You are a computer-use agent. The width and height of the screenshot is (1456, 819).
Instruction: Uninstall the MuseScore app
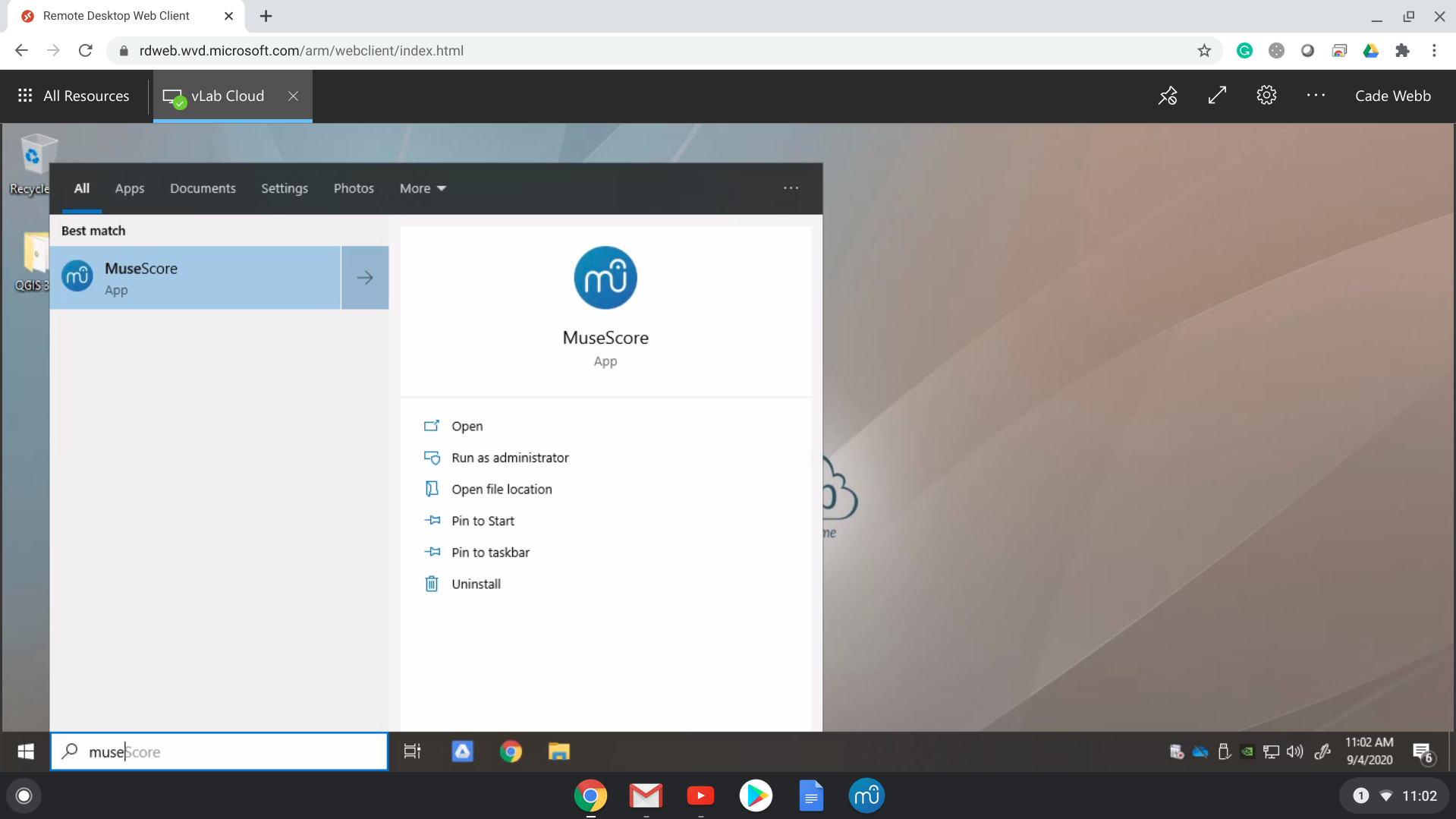(x=462, y=584)
